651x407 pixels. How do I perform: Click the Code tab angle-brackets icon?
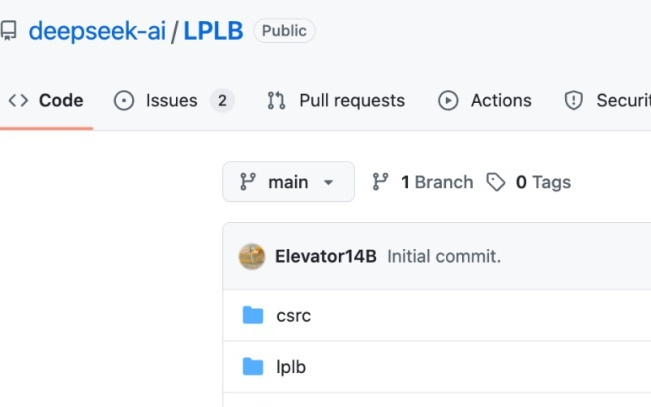tap(17, 100)
